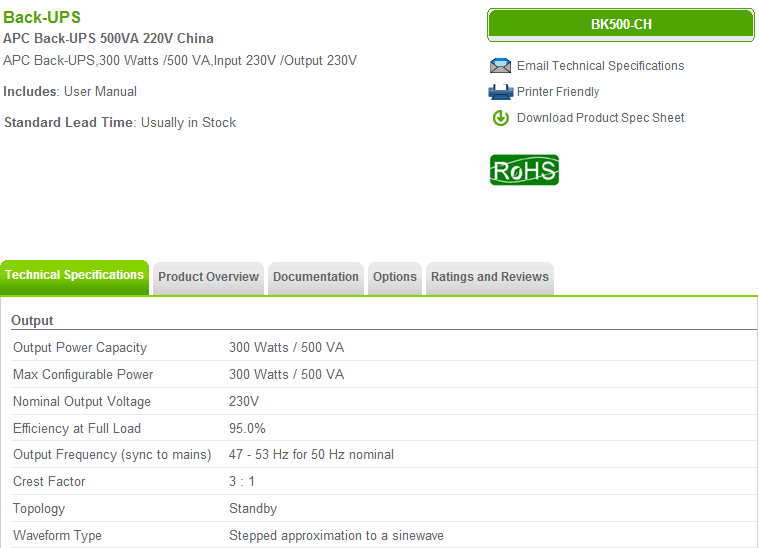Select the Standby topology value
Image resolution: width=759 pixels, height=548 pixels.
[x=253, y=509]
